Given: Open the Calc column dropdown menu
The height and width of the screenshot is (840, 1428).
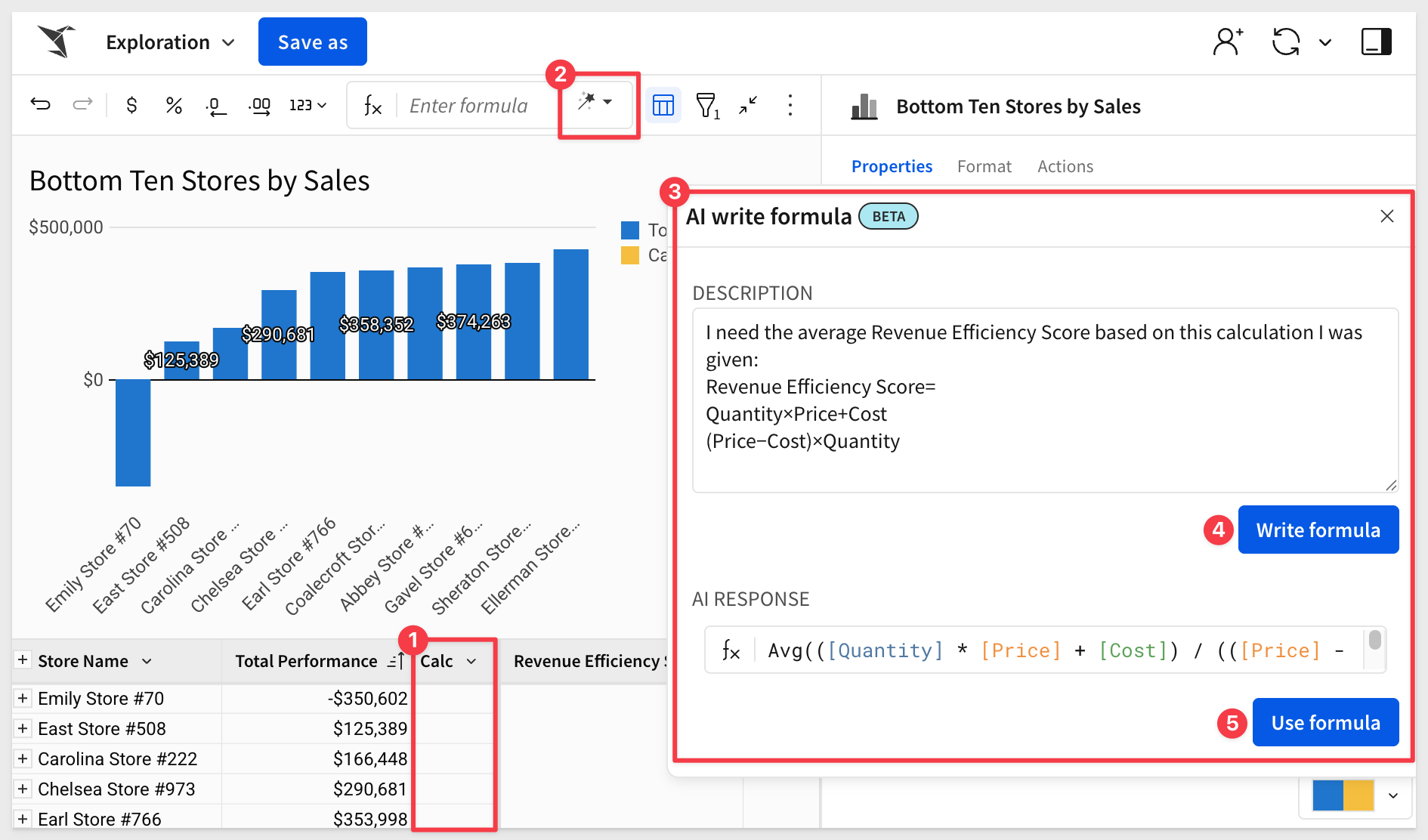Looking at the screenshot, I should click(471, 662).
